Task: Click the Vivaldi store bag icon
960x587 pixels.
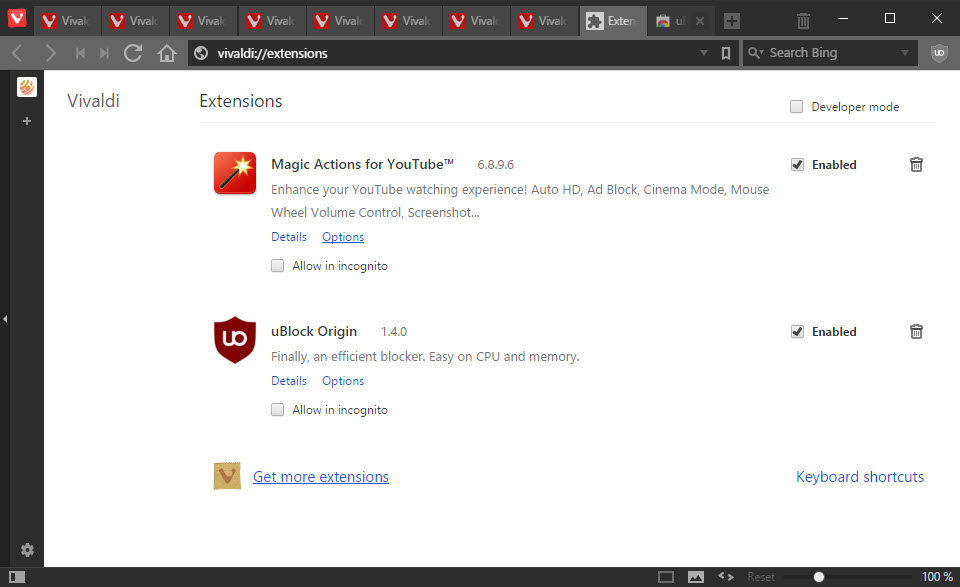Action: click(227, 476)
